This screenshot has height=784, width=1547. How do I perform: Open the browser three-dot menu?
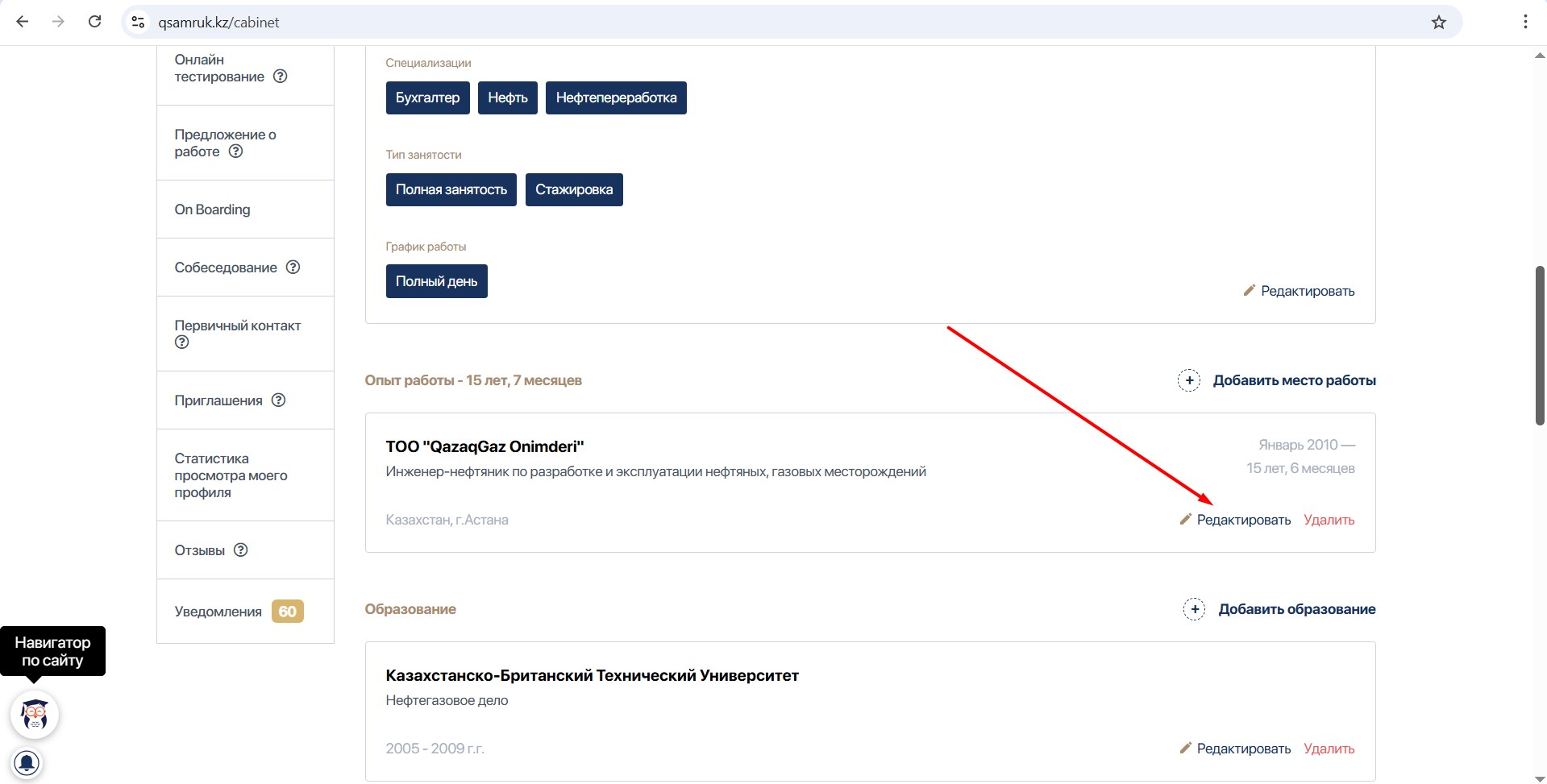pos(1524,22)
